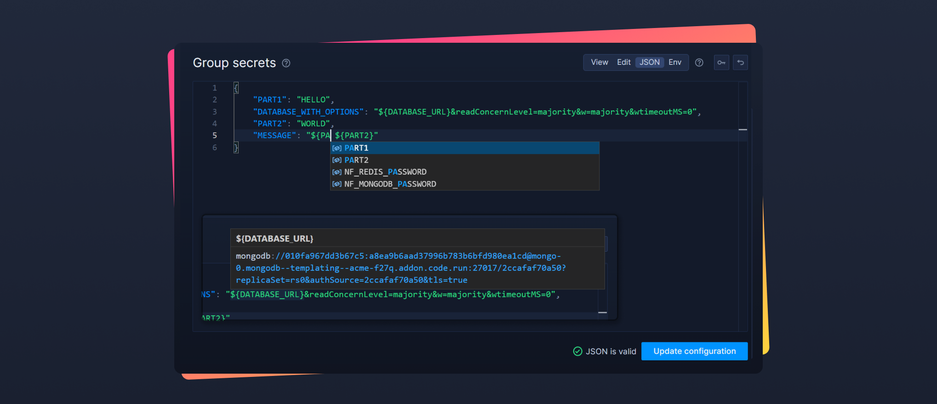The image size is (937, 404).
Task: Click the "PART1" key on line 2
Action: coord(270,100)
